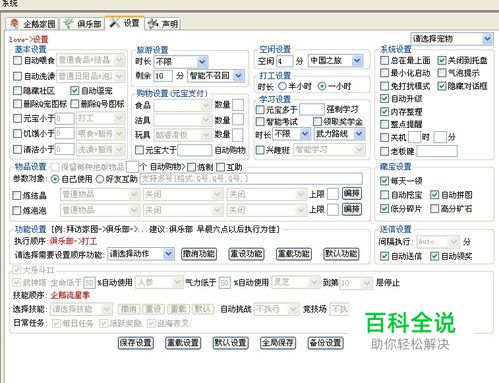
Task: Enable the 元宝小于 checkbox
Action: point(17,118)
